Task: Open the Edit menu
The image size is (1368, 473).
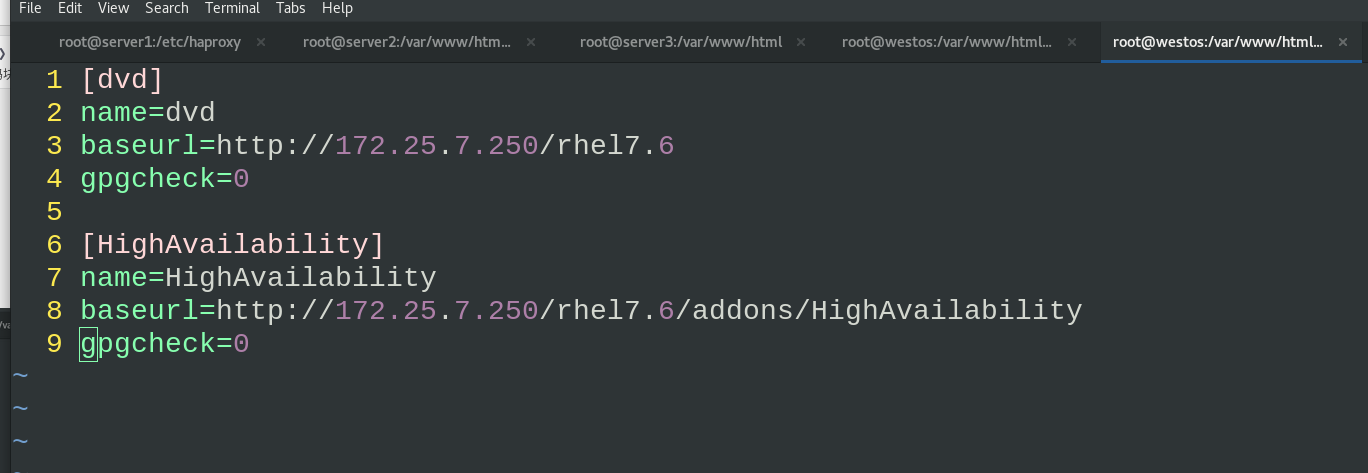Action: 70,8
